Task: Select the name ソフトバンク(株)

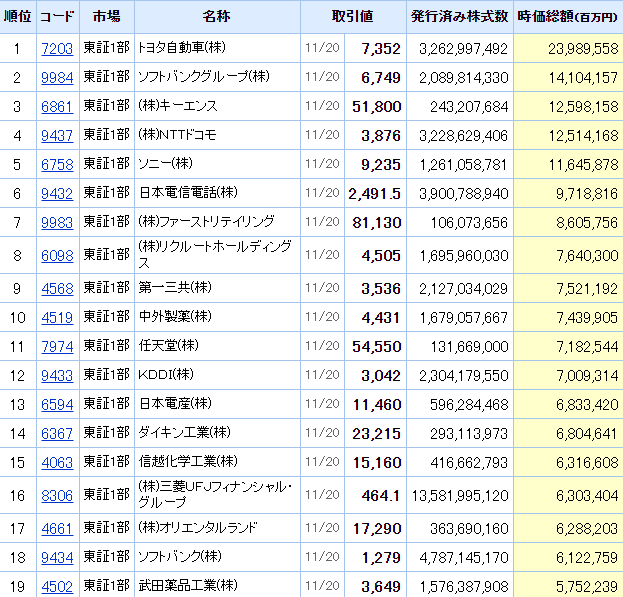Action: [x=180, y=556]
